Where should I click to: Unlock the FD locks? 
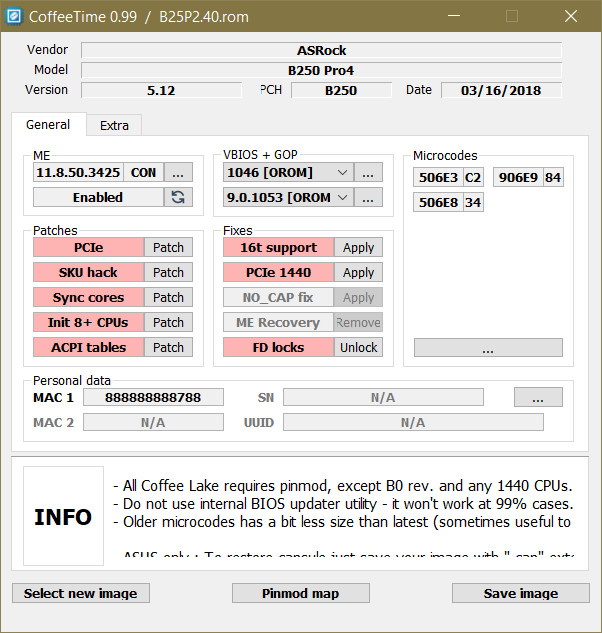[x=359, y=347]
